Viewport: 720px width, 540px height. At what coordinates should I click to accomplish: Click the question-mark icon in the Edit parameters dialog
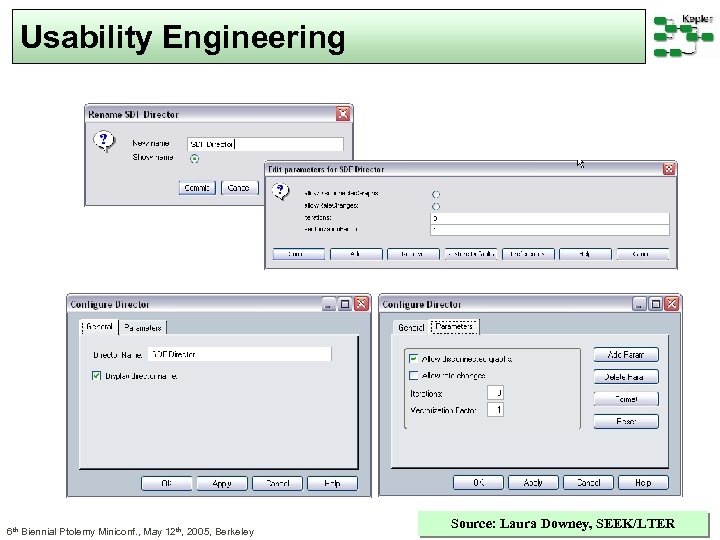pyautogui.click(x=281, y=191)
